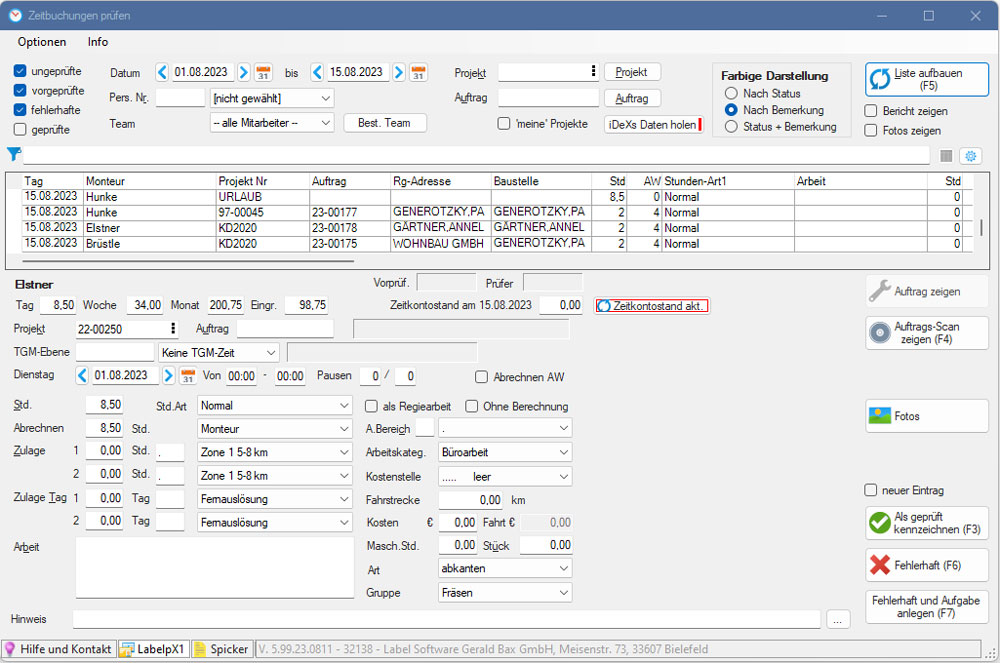
Task: Open the [nicht gewählt] personnel dropdown
Action: pos(272,98)
